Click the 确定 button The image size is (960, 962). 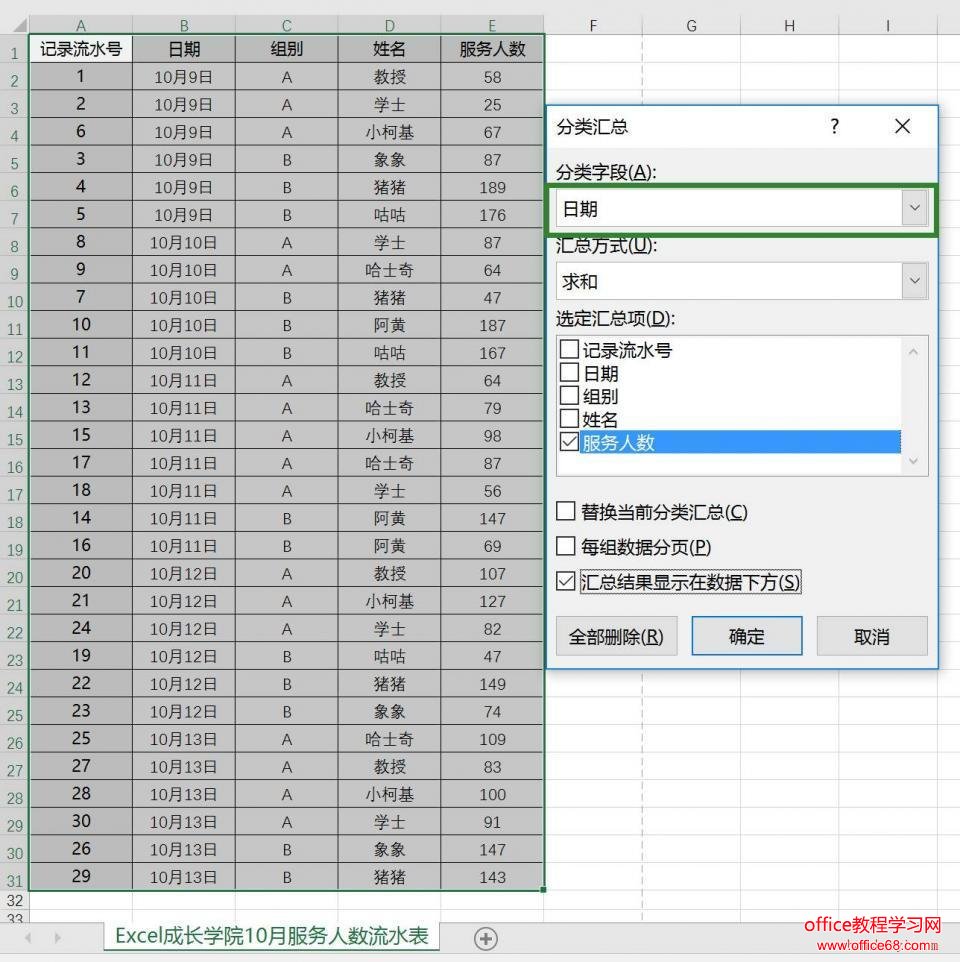[746, 636]
